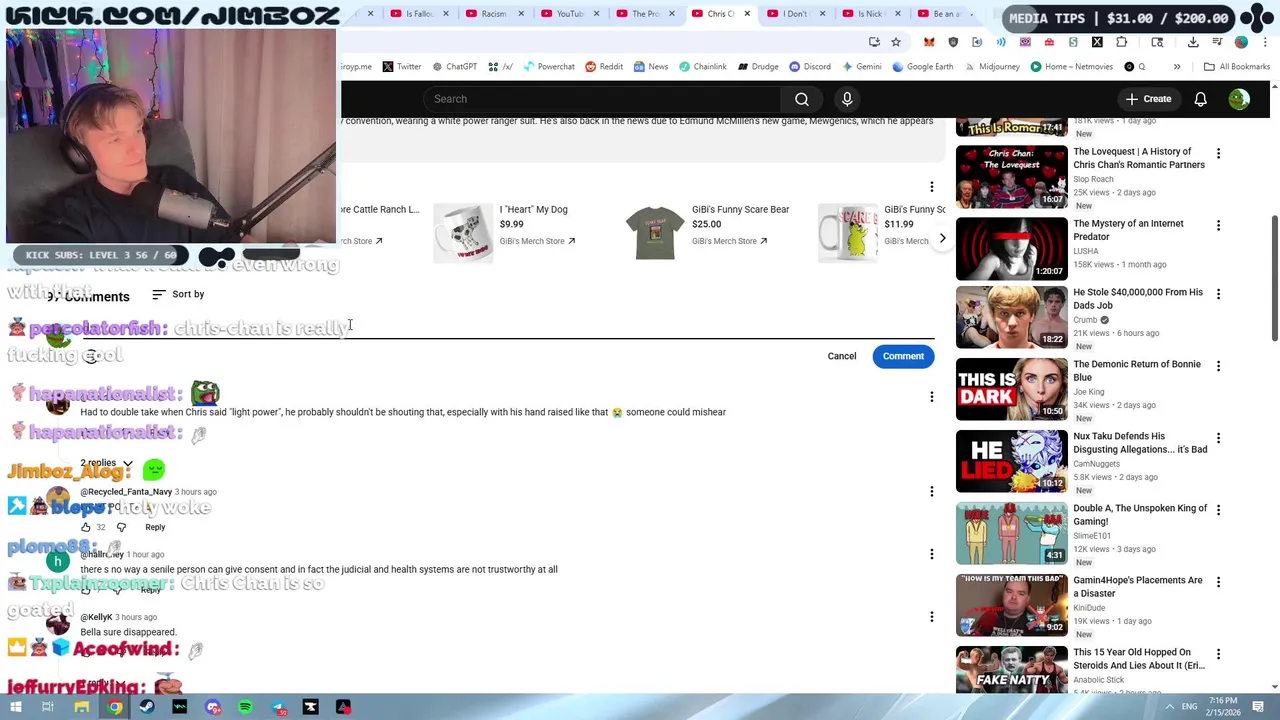Screen dimensions: 1280x720
Task: Open options for Demonic Return of Bonnie Blue
Action: click(x=1218, y=366)
